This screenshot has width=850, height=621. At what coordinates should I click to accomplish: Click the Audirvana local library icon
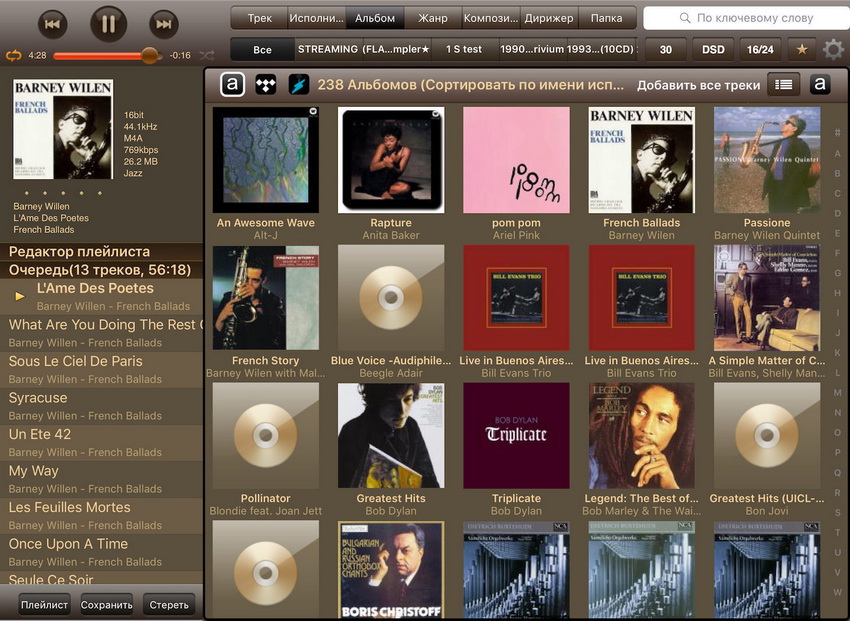pyautogui.click(x=233, y=85)
